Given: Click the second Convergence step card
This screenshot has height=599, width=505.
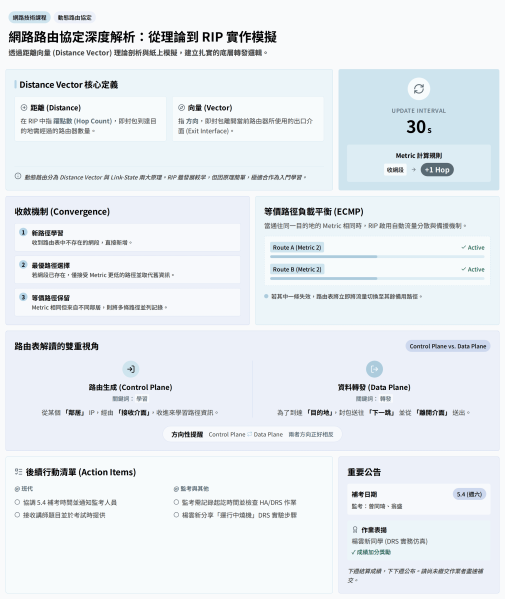Looking at the screenshot, I should coord(128,270).
